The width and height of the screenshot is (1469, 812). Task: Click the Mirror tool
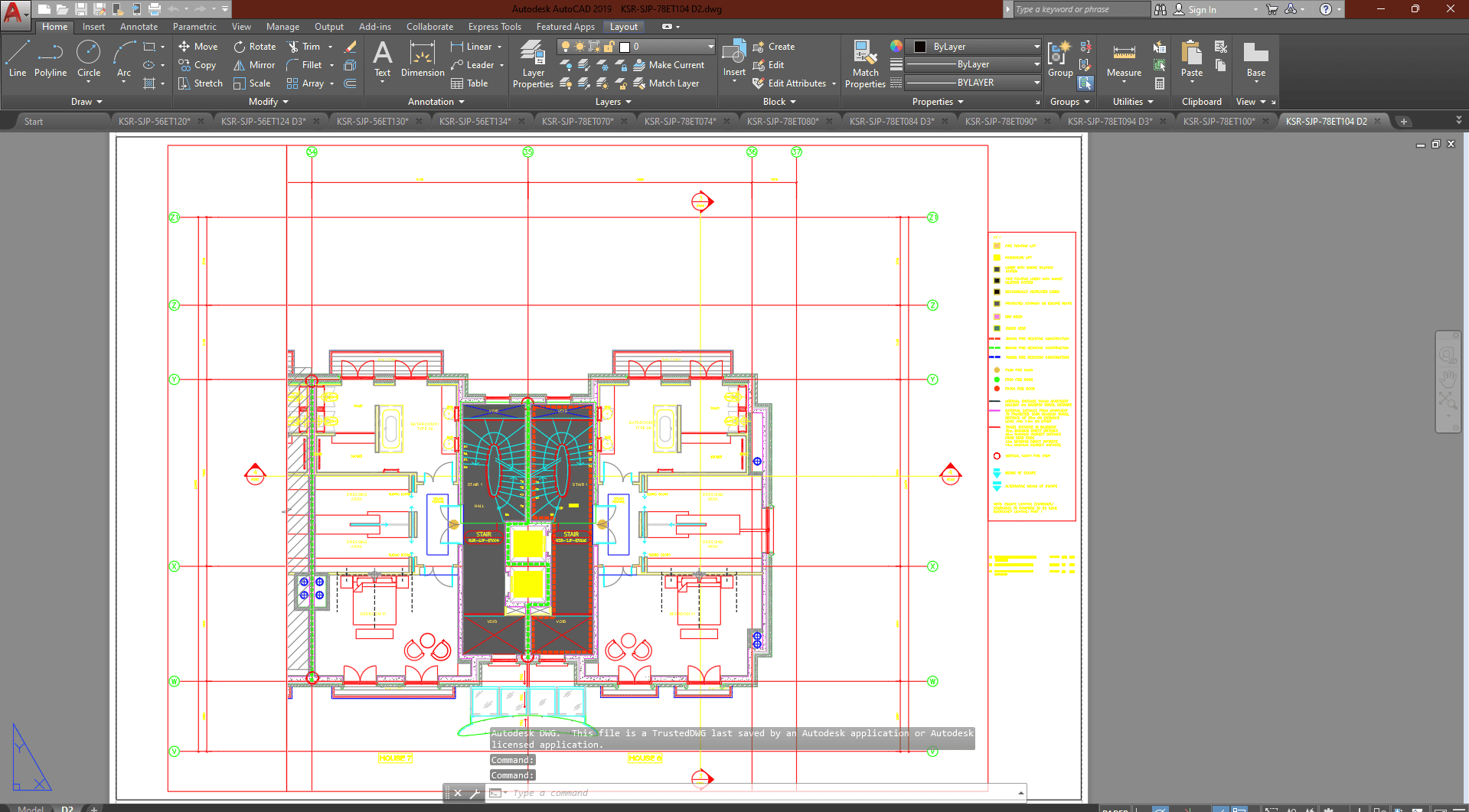click(x=254, y=65)
